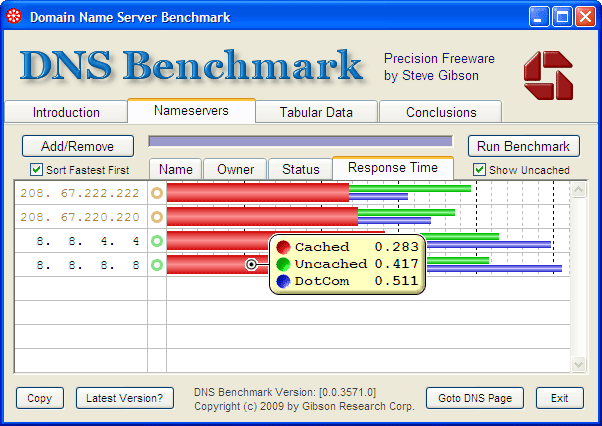This screenshot has width=602, height=426.
Task: Click the bar marker dot on 8.8.8.8 row
Action: point(251,264)
